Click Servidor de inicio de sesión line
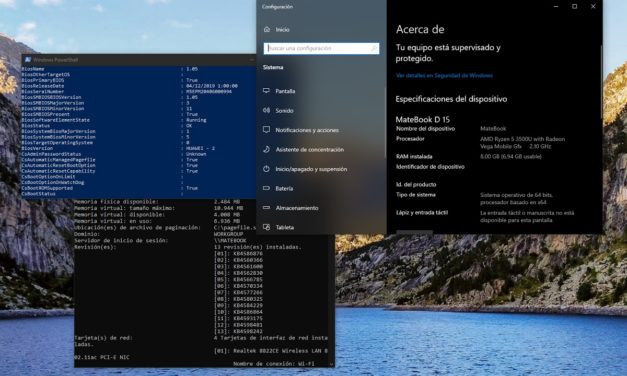Screen dimensions: 627x376 click(x=160, y=240)
